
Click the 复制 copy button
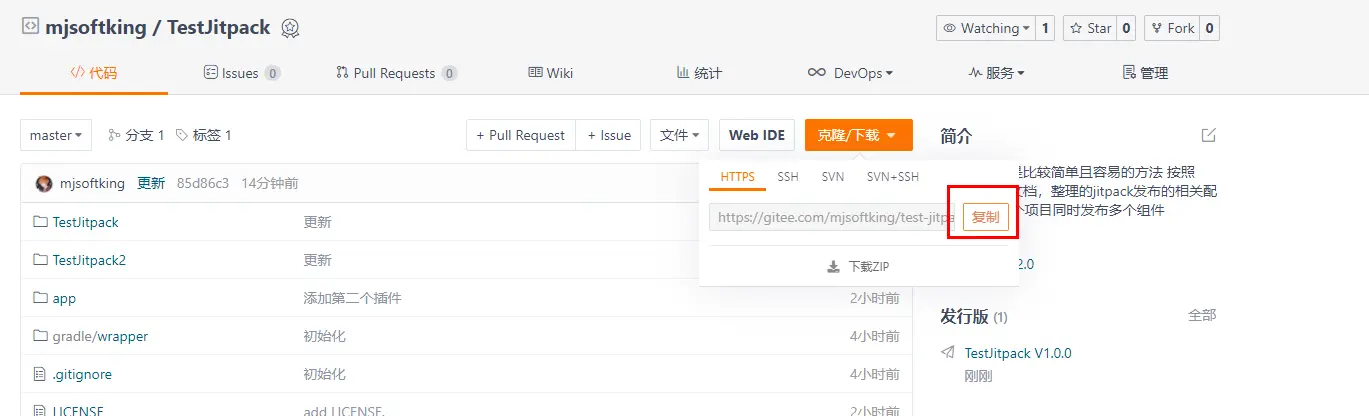click(985, 217)
